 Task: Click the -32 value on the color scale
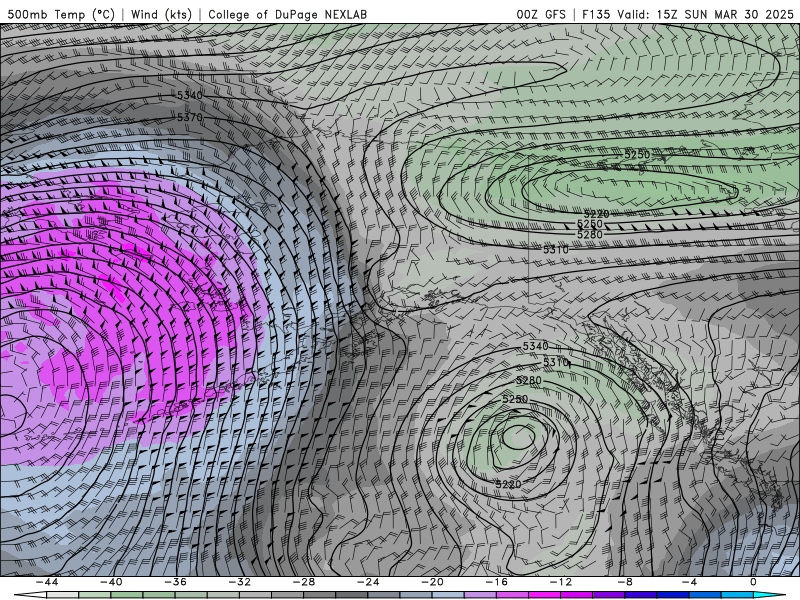(240, 582)
